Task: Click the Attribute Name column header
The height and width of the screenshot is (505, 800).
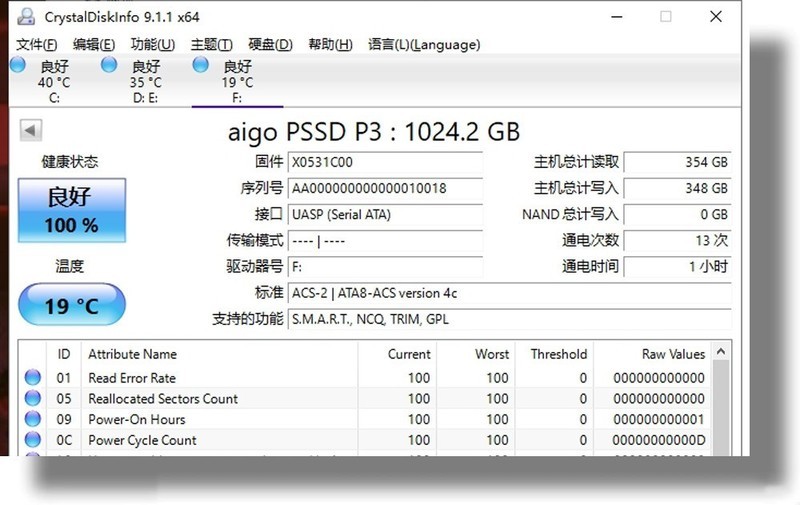Action: click(219, 354)
